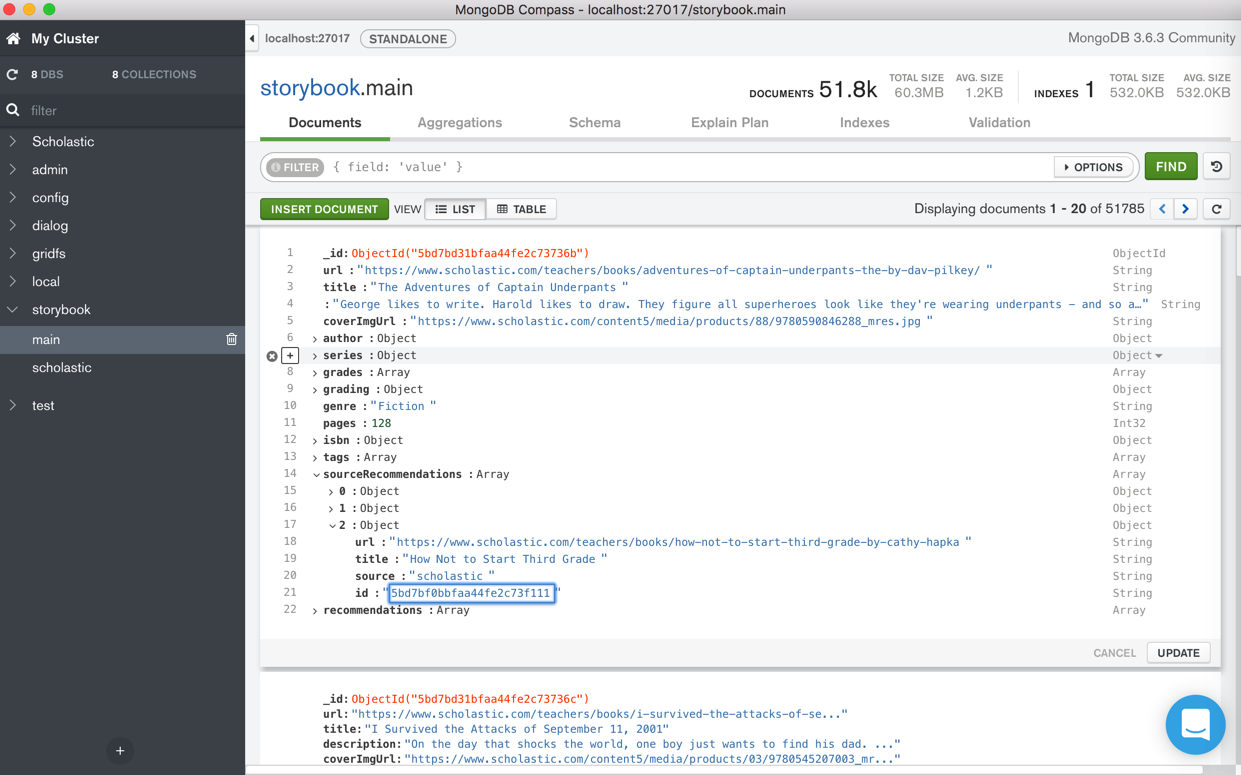
Task: Expand sourceRecommendations item 1
Action: point(331,509)
